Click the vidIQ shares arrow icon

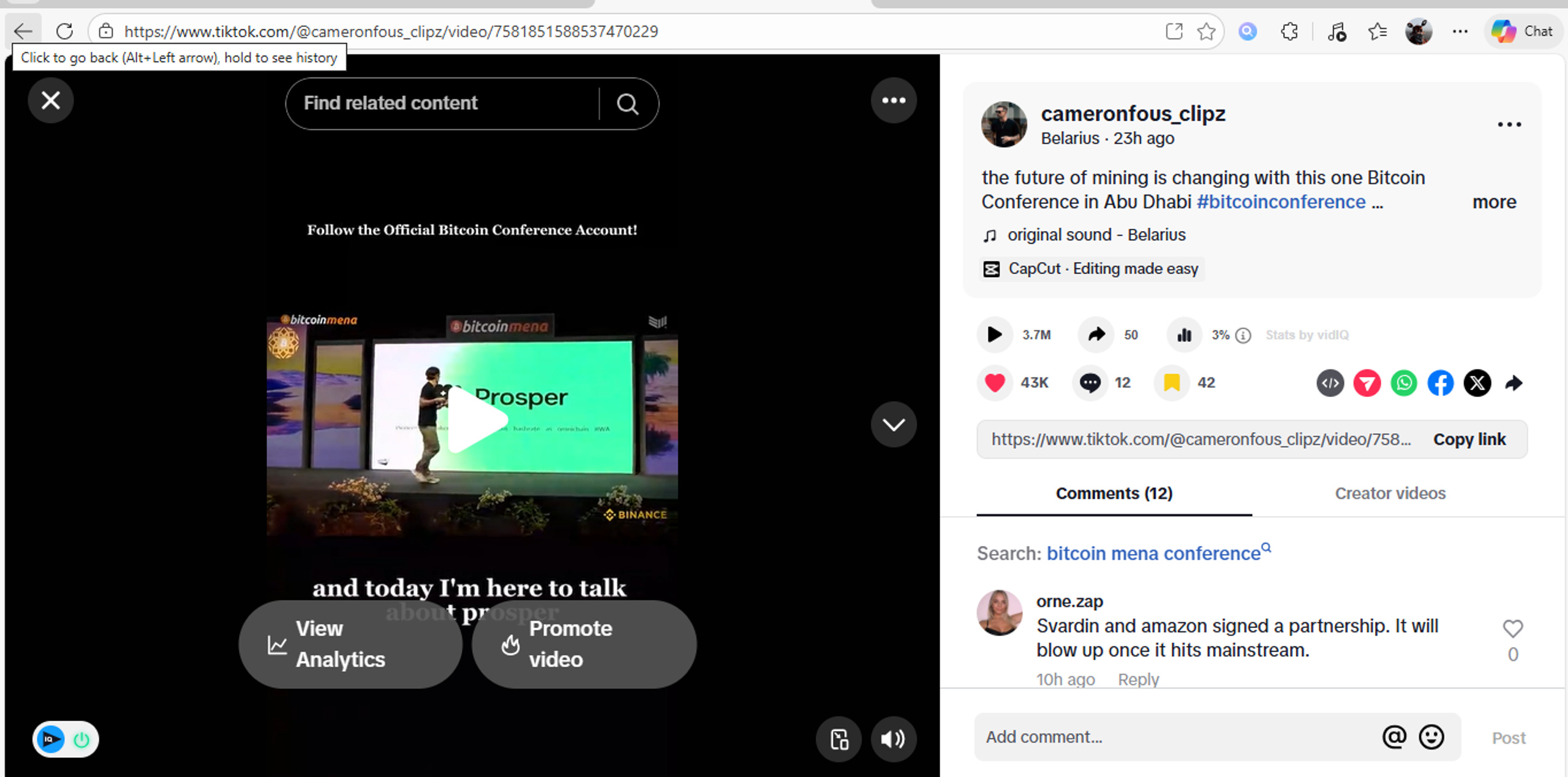1096,335
